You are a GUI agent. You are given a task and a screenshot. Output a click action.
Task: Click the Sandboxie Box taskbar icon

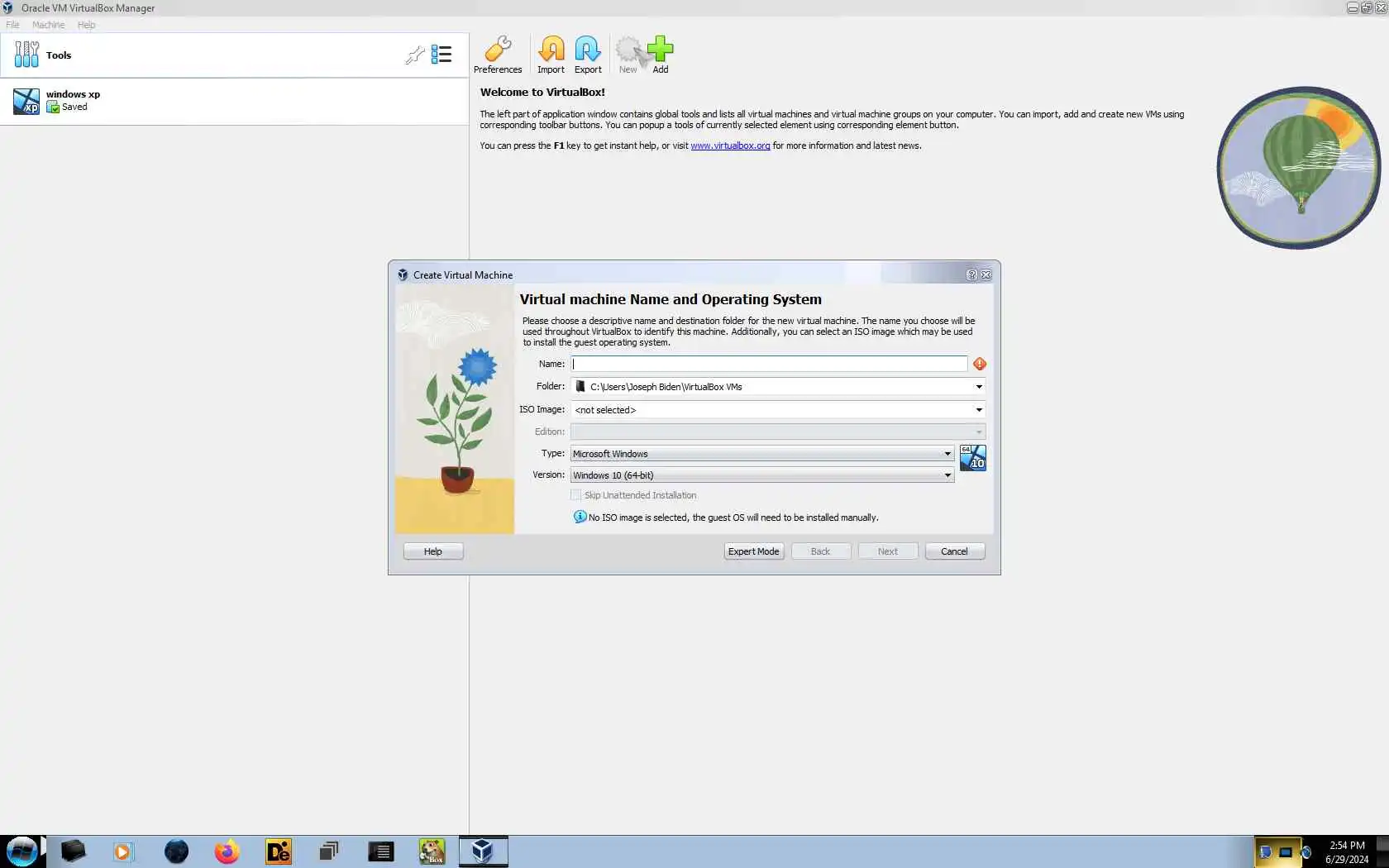(x=432, y=851)
